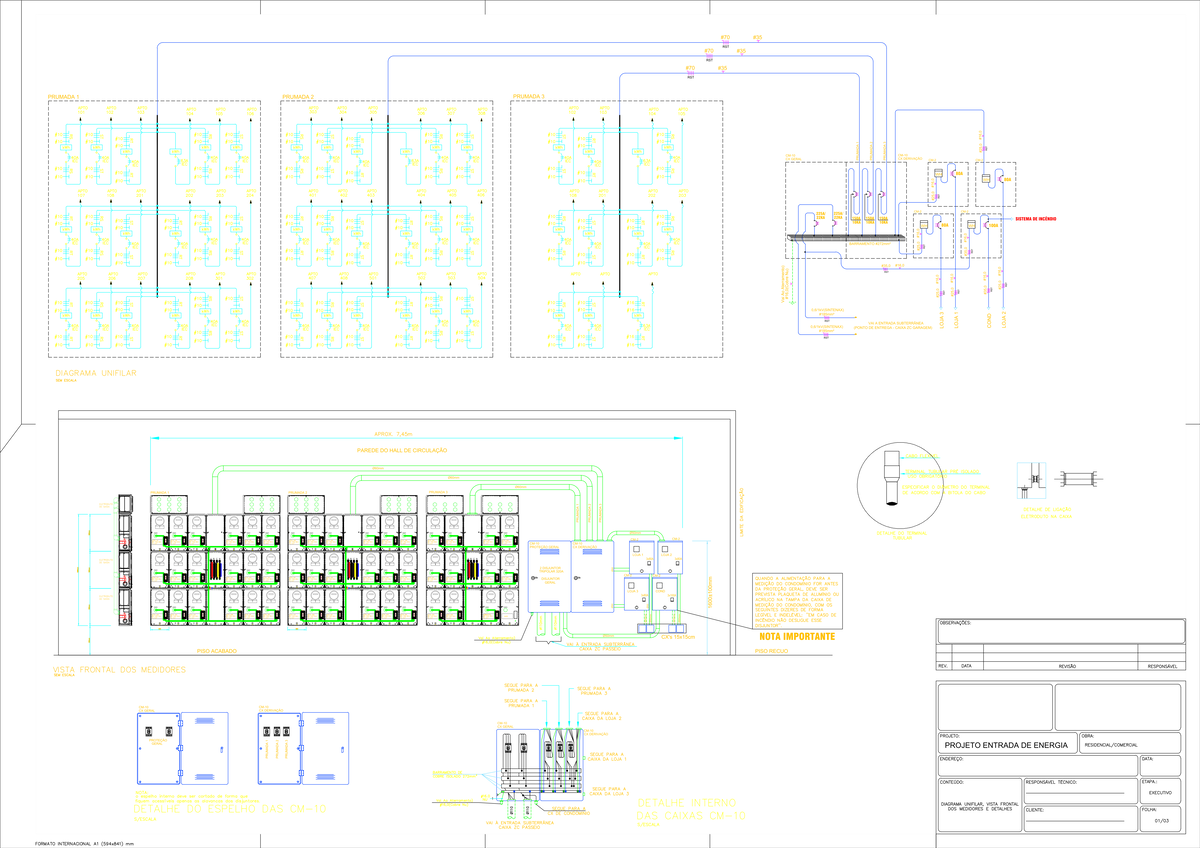Click the PAREDE DO HALL DE CIRCULAÇÃO label

pyautogui.click(x=401, y=451)
